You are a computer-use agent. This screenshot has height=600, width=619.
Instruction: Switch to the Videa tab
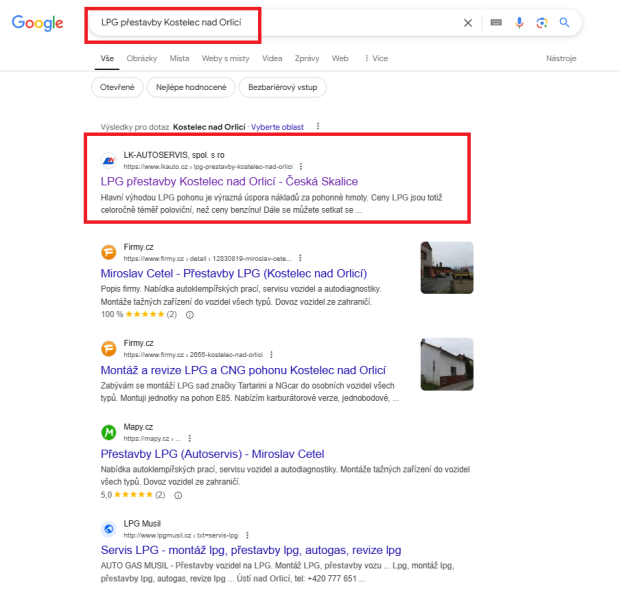(272, 58)
